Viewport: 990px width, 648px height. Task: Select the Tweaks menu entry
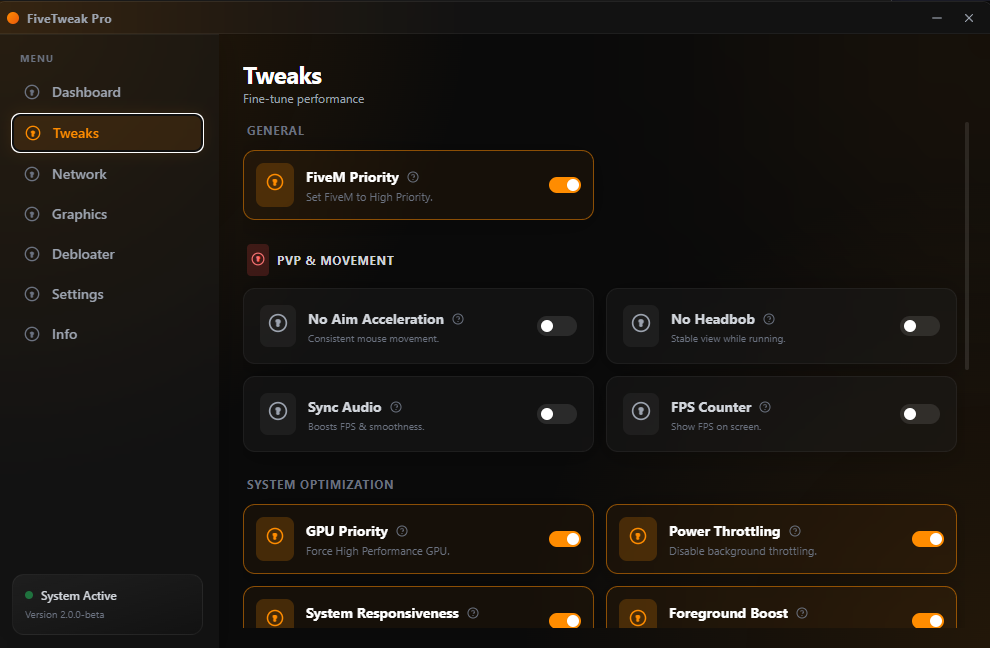tap(107, 132)
